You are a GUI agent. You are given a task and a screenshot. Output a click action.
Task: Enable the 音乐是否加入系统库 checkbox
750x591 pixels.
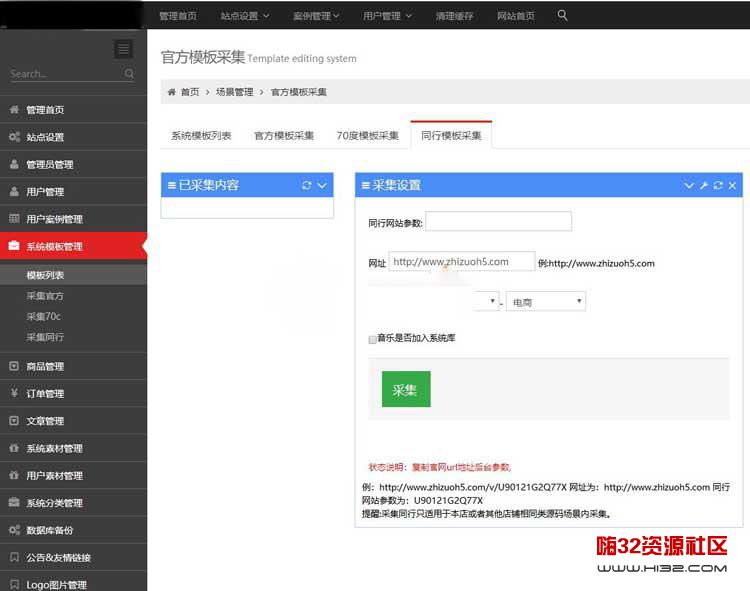click(373, 339)
